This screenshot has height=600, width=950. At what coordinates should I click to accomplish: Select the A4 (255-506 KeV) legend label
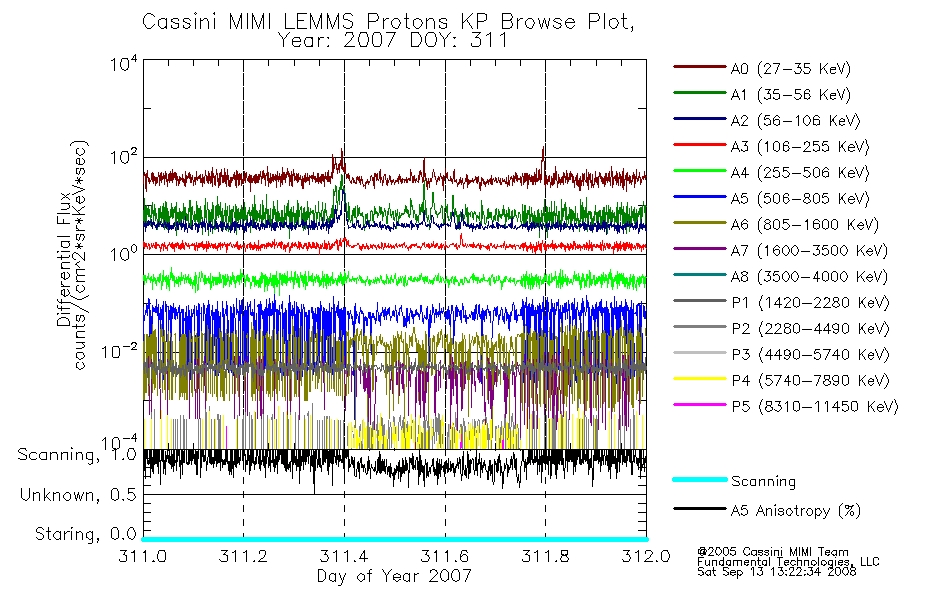tap(800, 173)
